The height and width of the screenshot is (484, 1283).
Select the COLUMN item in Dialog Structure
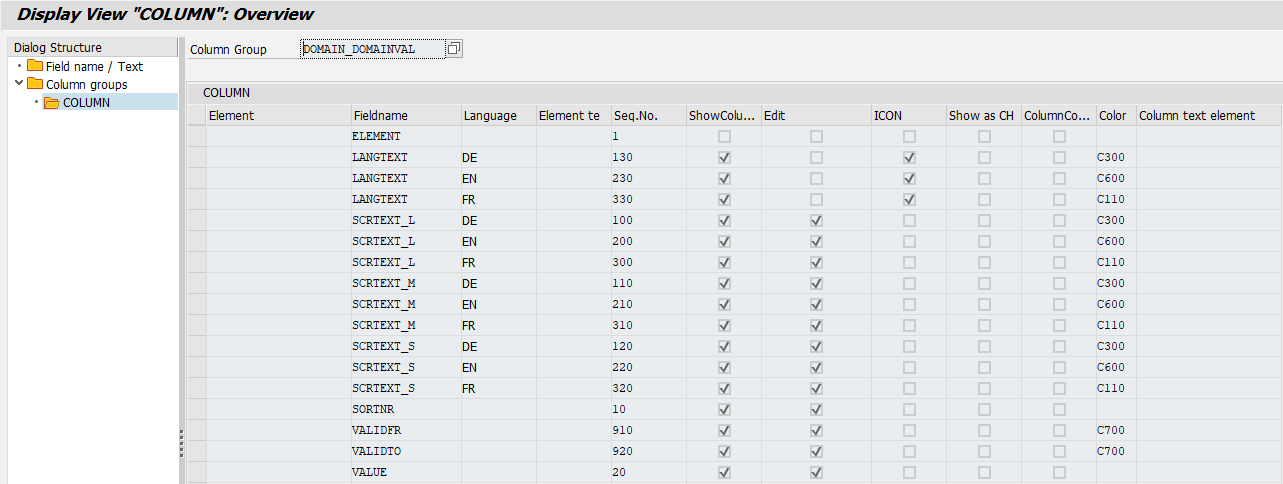click(86, 103)
